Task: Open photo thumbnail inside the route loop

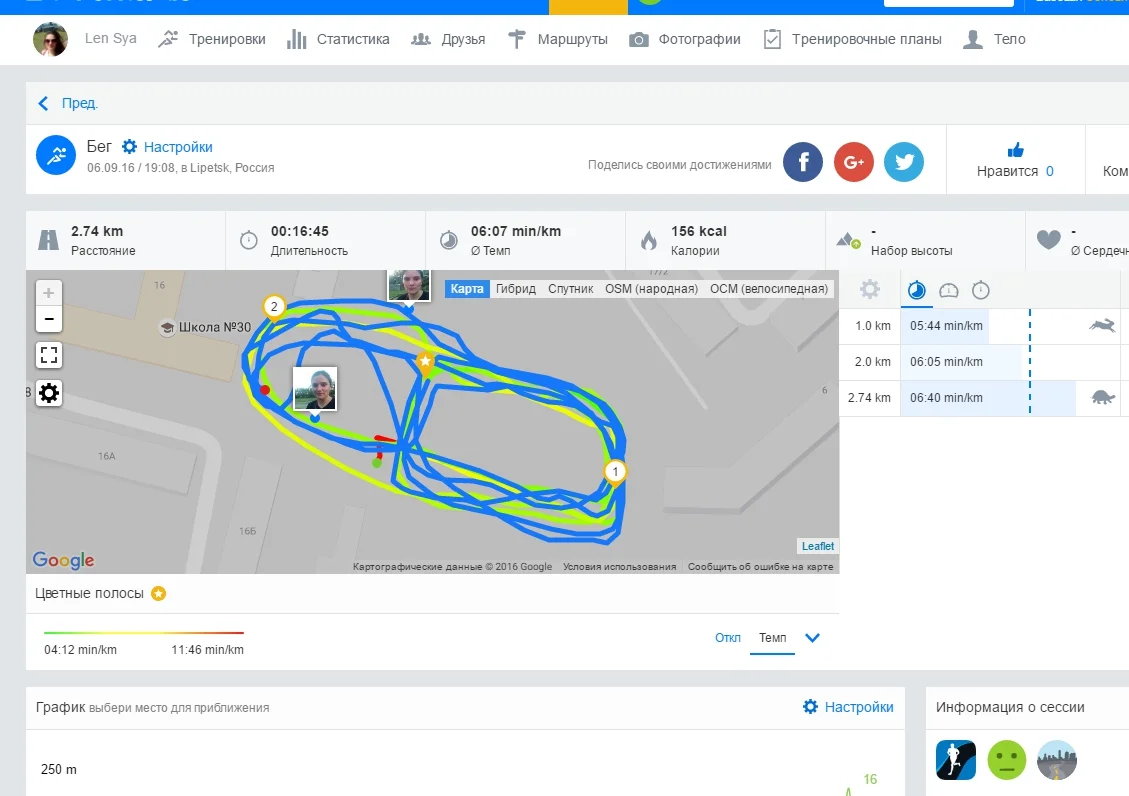Action: (x=315, y=389)
